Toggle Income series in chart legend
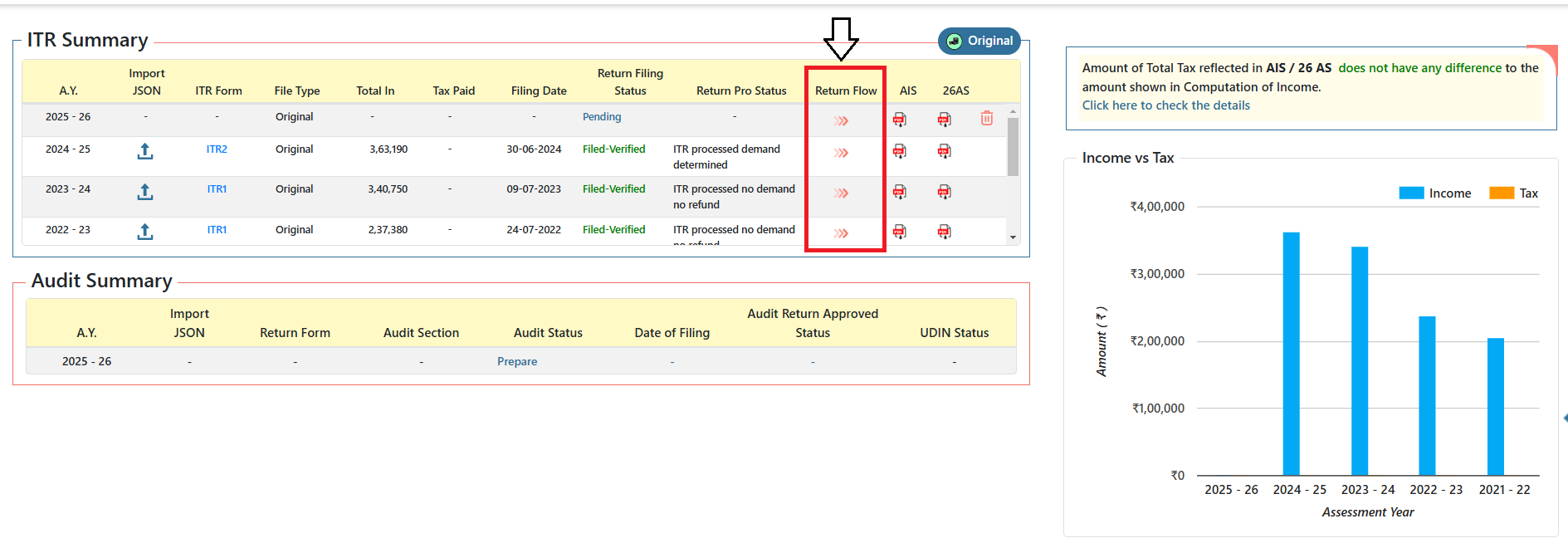Image resolution: width=1568 pixels, height=548 pixels. 1434,193
